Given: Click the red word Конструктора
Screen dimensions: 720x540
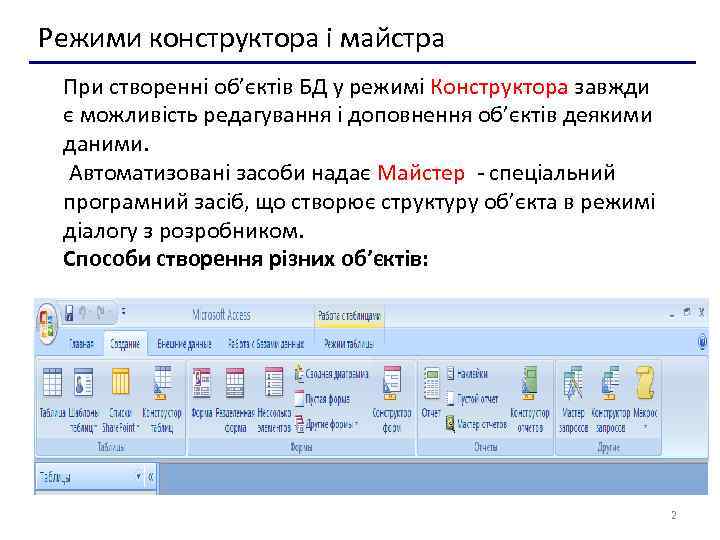Looking at the screenshot, I should point(499,87).
